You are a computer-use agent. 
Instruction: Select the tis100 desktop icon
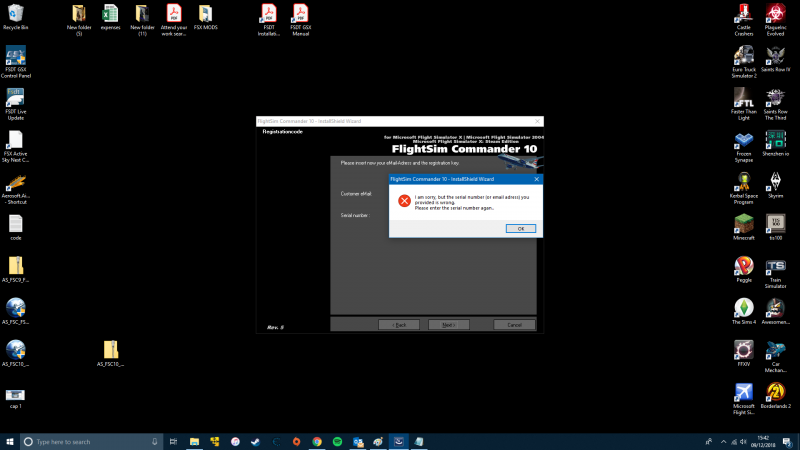coord(775,228)
